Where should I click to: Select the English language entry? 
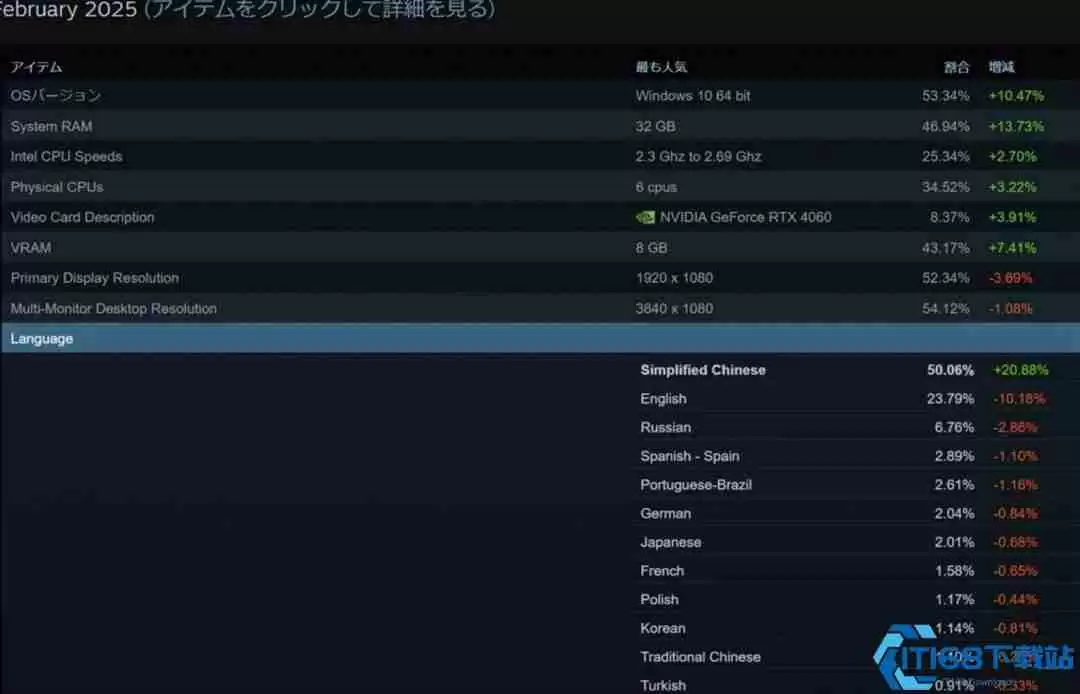point(663,398)
